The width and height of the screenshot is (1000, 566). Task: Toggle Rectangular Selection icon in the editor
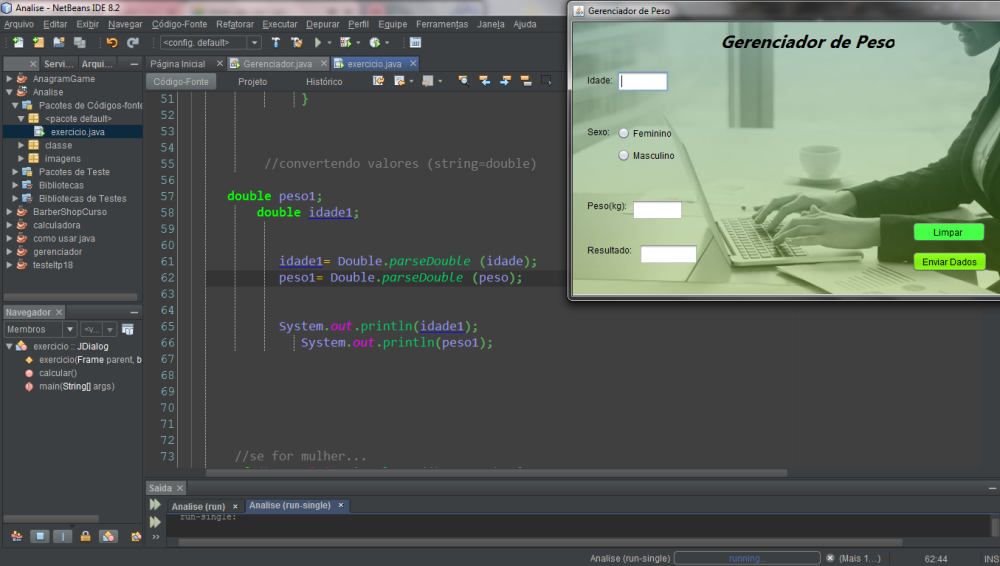coord(547,80)
